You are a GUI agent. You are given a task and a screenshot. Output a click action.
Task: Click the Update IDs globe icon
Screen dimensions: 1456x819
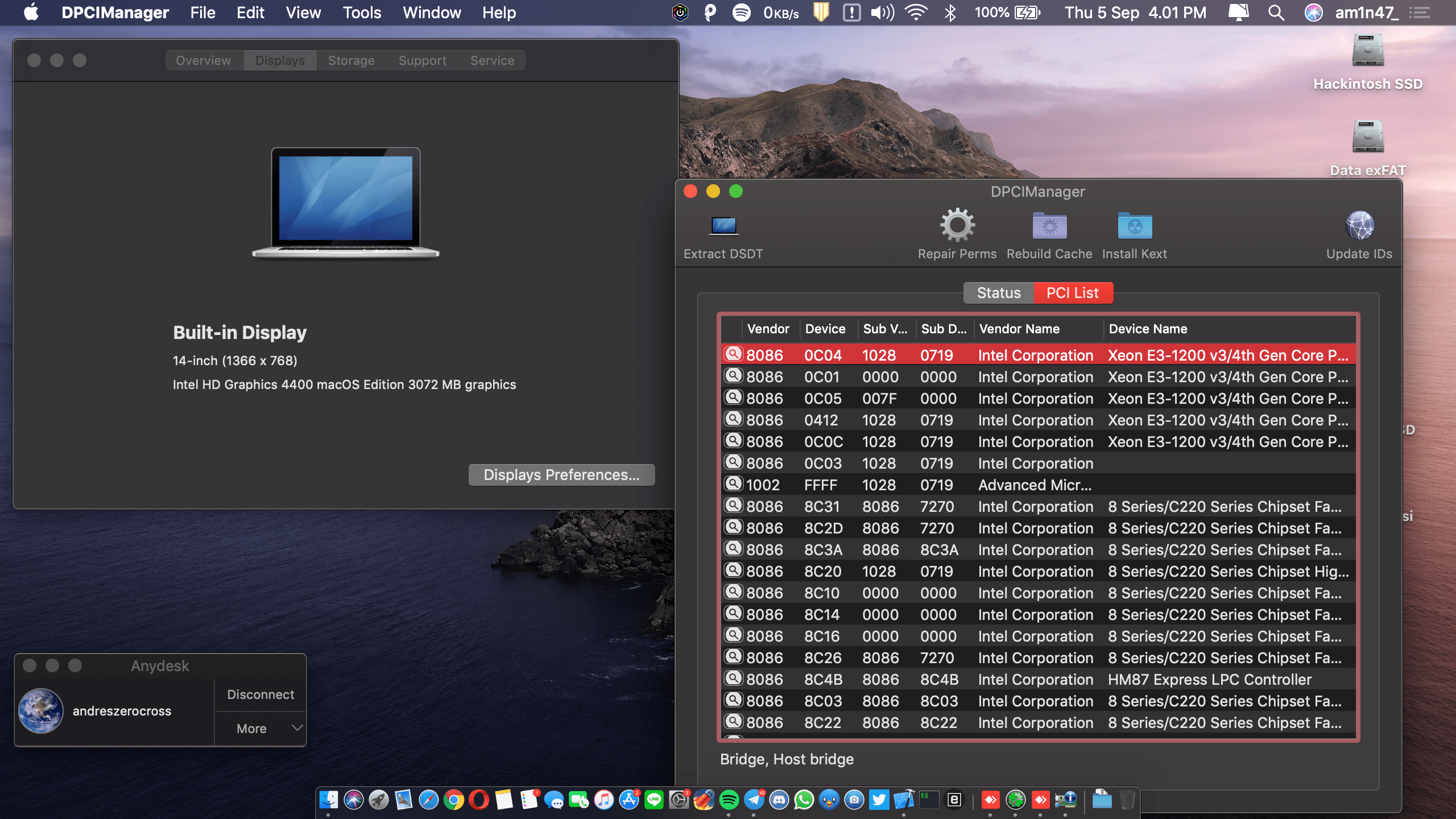(1359, 226)
